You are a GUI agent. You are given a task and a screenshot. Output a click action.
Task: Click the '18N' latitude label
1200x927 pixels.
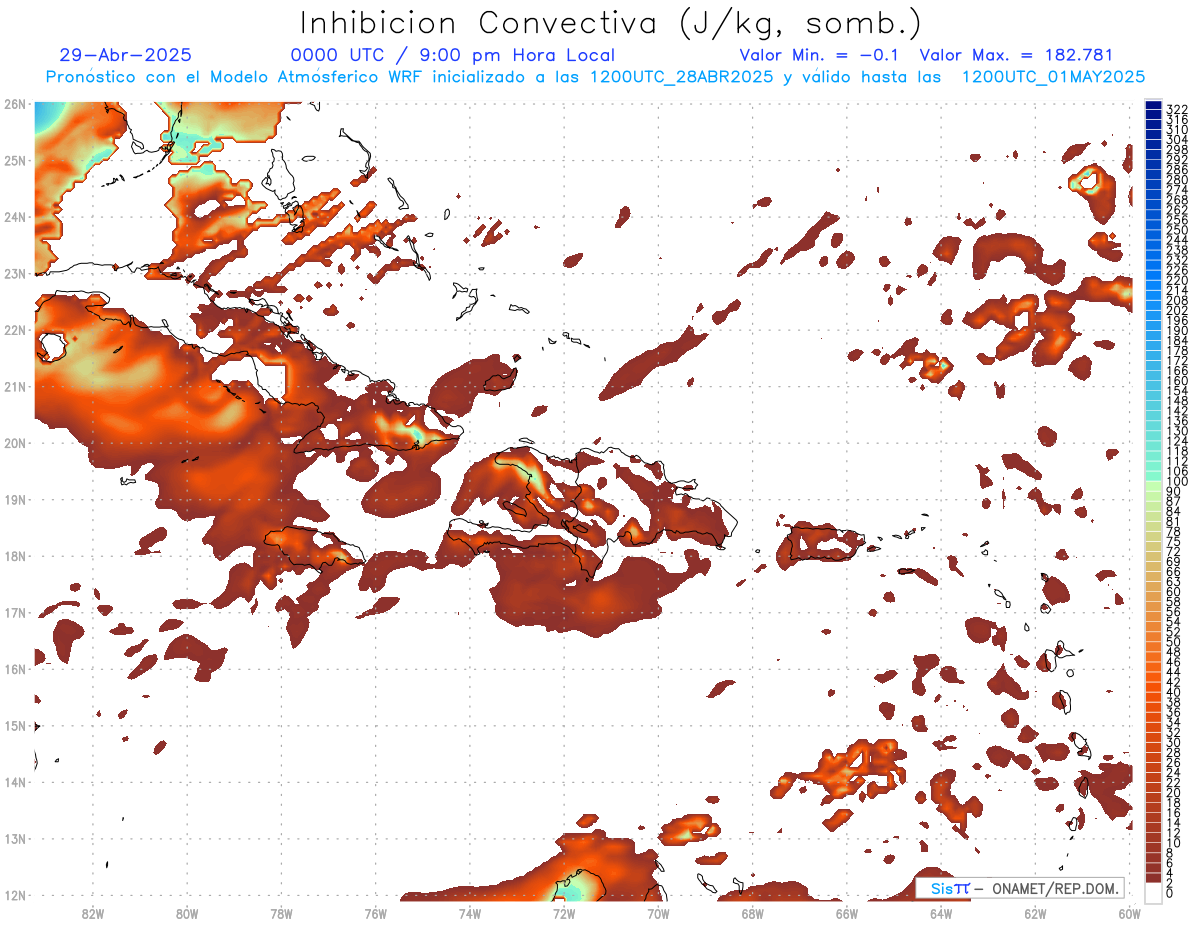point(15,556)
